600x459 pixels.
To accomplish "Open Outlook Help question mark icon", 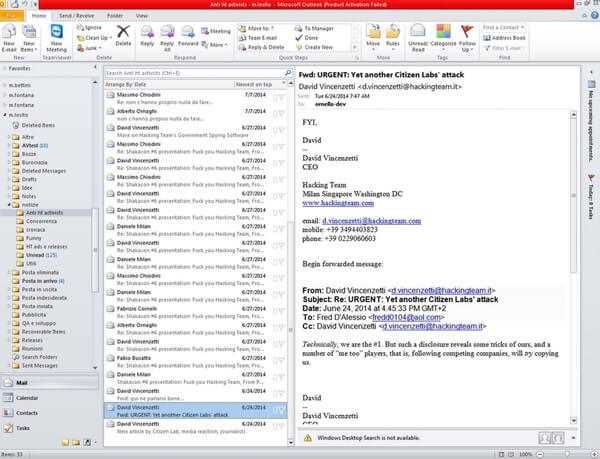I will [x=595, y=15].
